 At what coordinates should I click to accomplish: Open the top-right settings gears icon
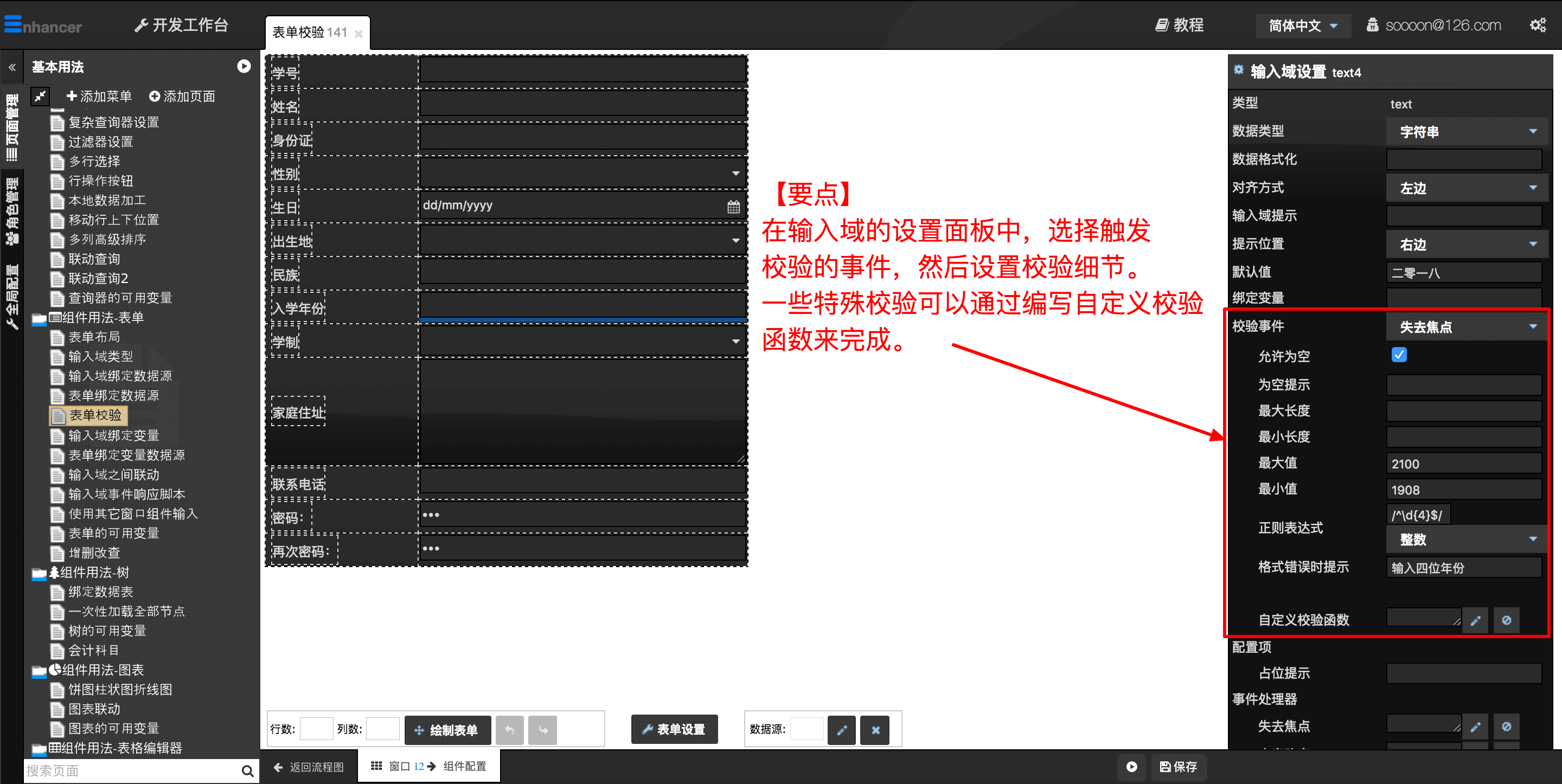click(1538, 25)
